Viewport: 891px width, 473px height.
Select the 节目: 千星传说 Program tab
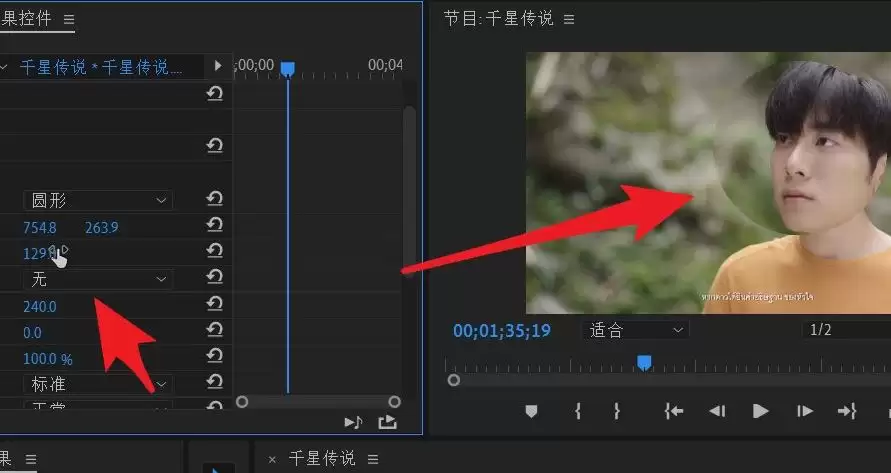coord(498,19)
